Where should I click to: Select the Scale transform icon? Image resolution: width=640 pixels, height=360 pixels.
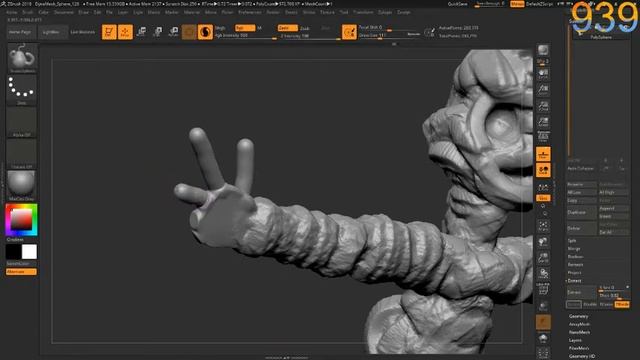coord(157,32)
